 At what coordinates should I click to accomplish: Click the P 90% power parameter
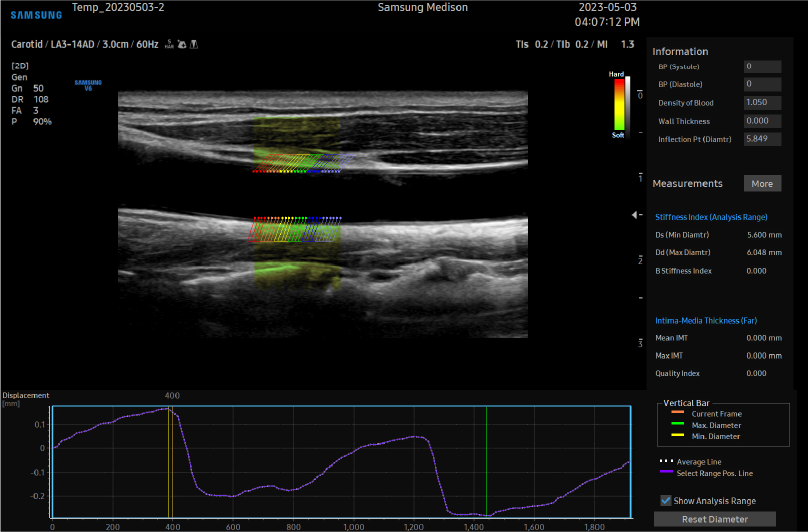pos(31,122)
